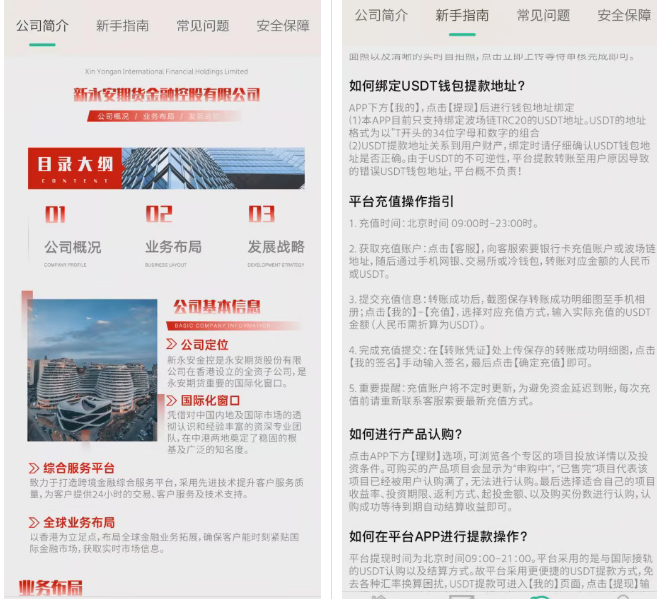Select 安全保障 tab in left screen
Image resolution: width=657 pixels, height=599 pixels.
coord(283,25)
